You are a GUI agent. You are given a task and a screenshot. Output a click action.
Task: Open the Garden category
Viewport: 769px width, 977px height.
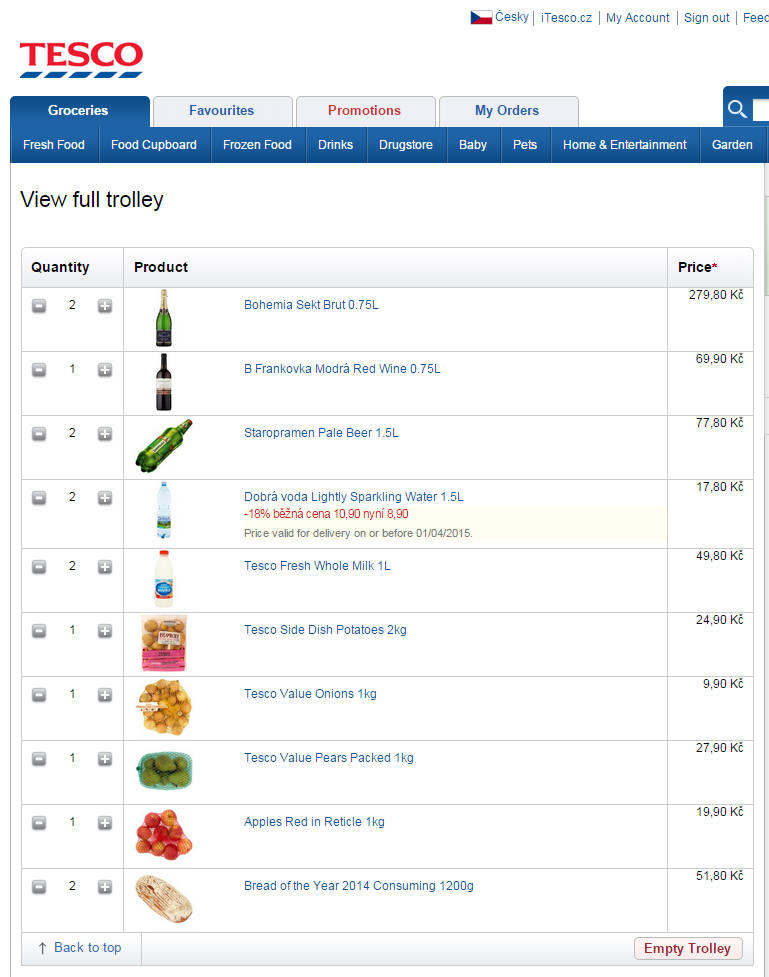pos(733,145)
